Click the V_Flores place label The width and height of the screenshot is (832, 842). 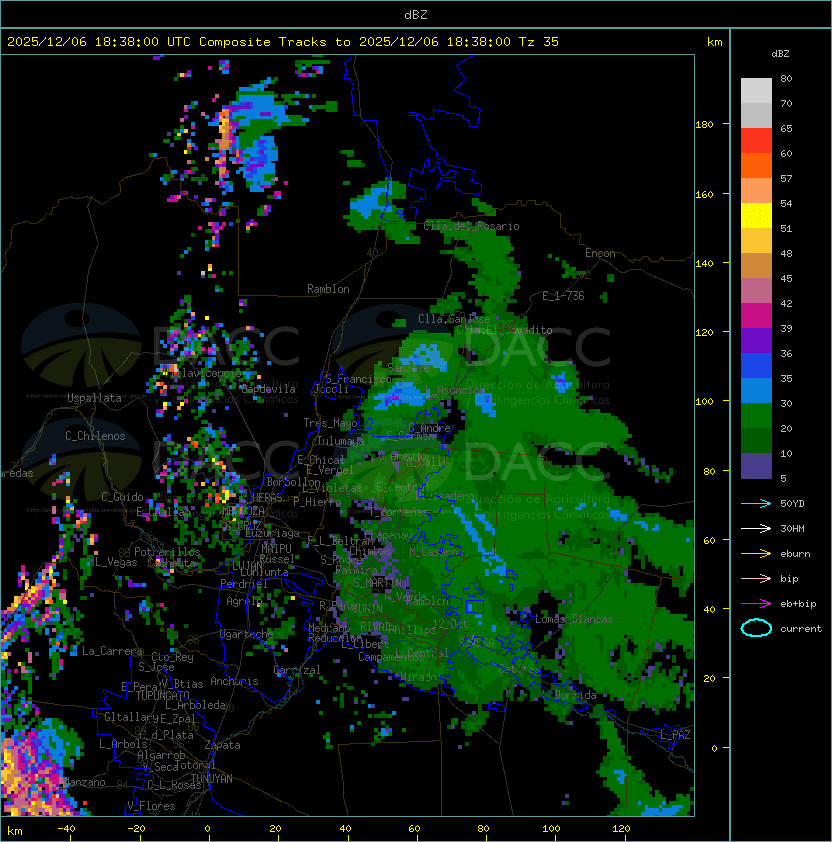(151, 806)
